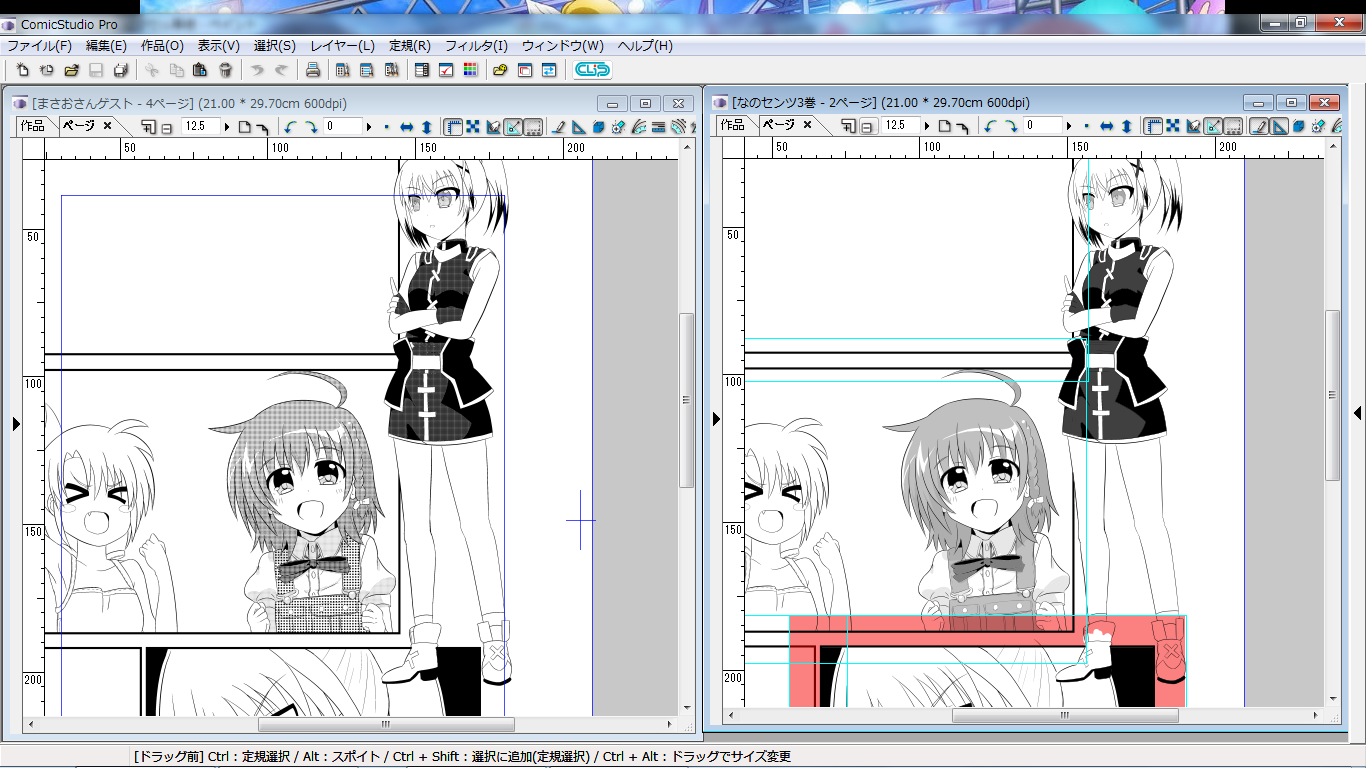
Task: Rotate right window view clockwise
Action: click(x=1011, y=127)
